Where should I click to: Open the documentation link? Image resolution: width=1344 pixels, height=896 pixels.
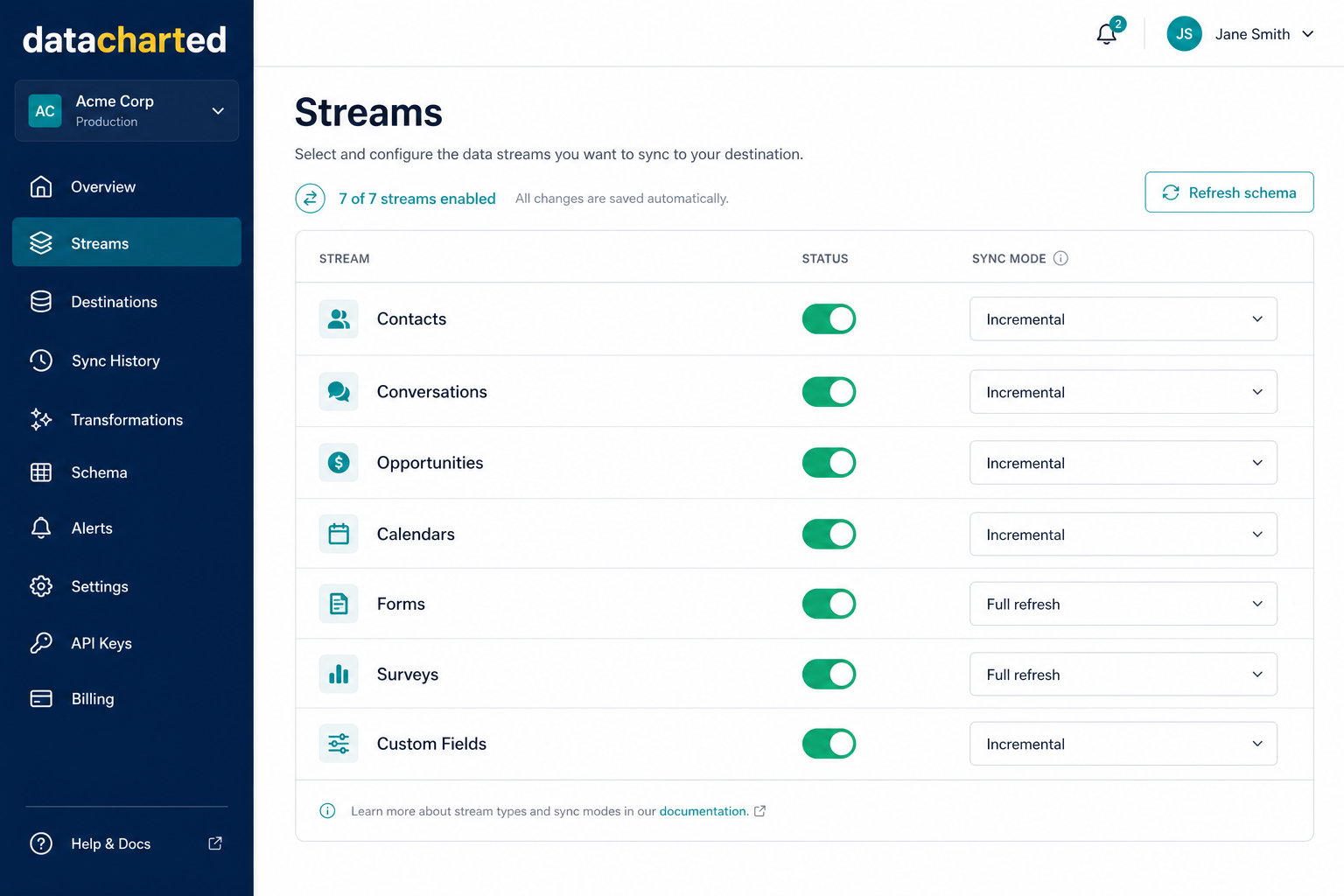point(703,811)
